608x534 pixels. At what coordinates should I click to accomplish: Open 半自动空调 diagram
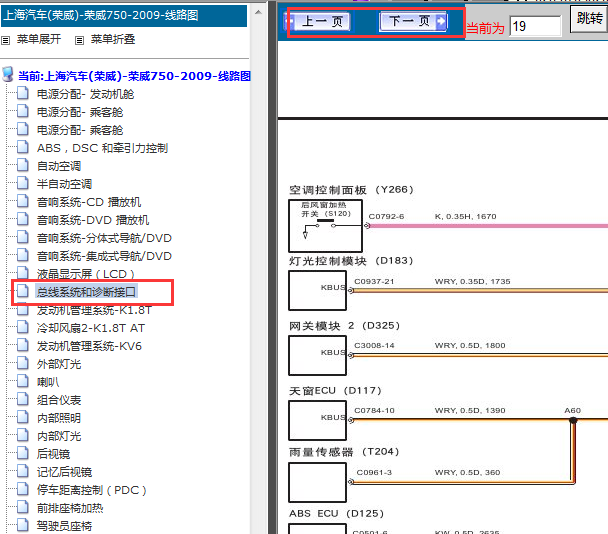click(64, 184)
